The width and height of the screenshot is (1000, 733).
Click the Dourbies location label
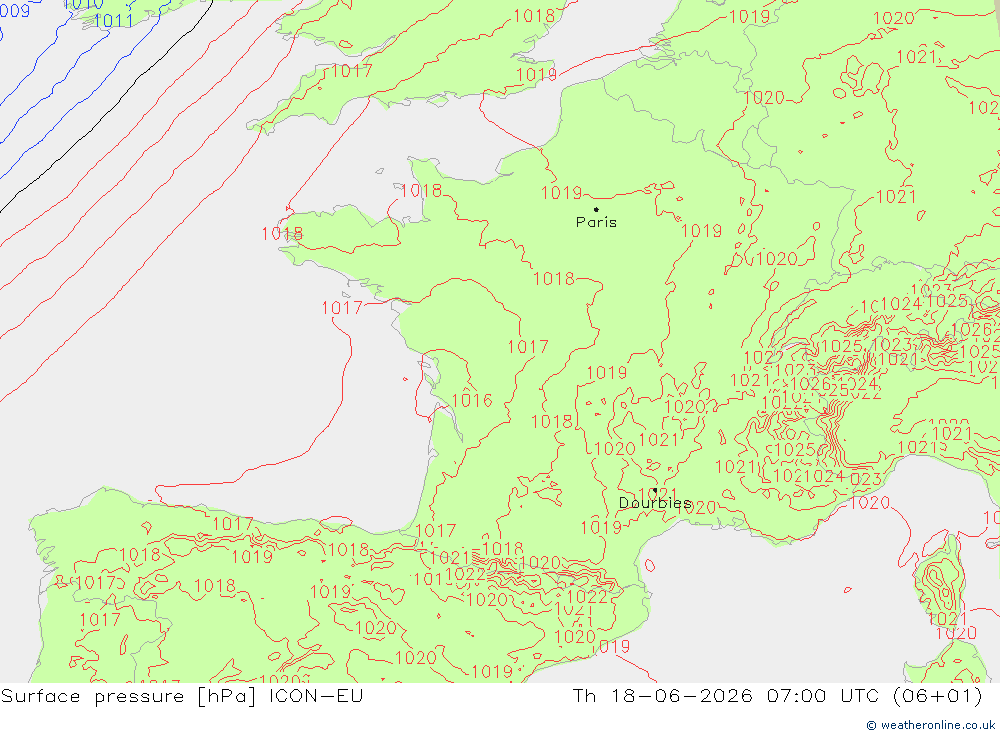(655, 503)
